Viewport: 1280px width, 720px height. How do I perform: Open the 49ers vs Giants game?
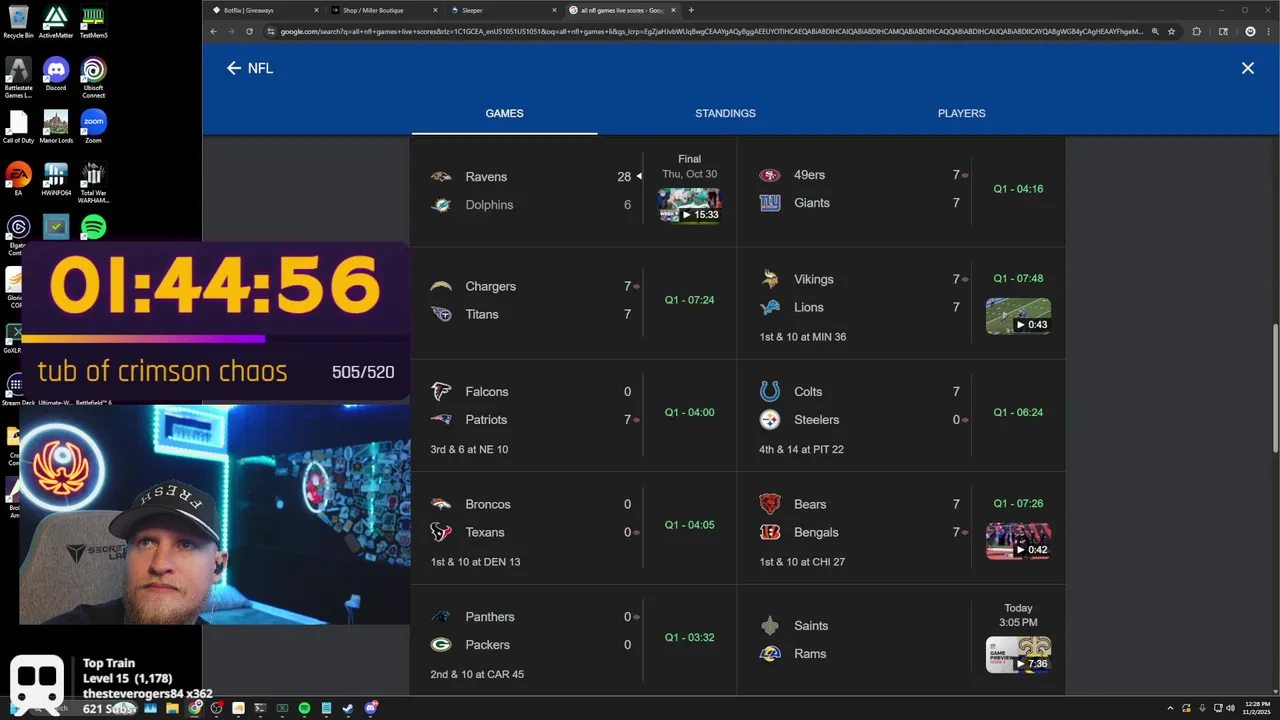901,189
